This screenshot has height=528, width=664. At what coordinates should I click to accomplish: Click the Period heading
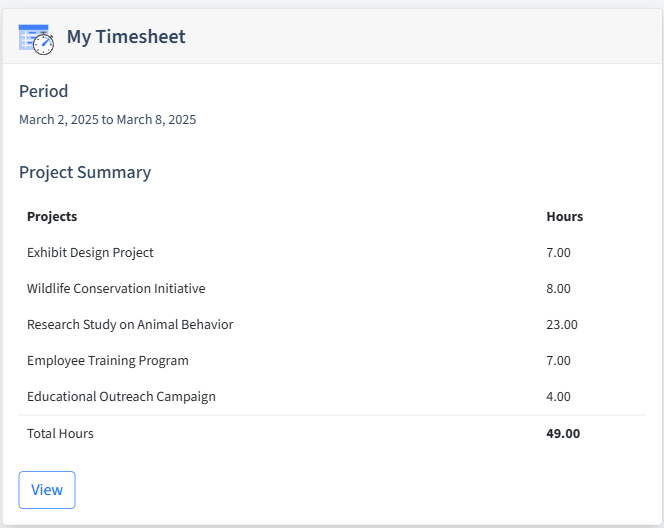44,91
